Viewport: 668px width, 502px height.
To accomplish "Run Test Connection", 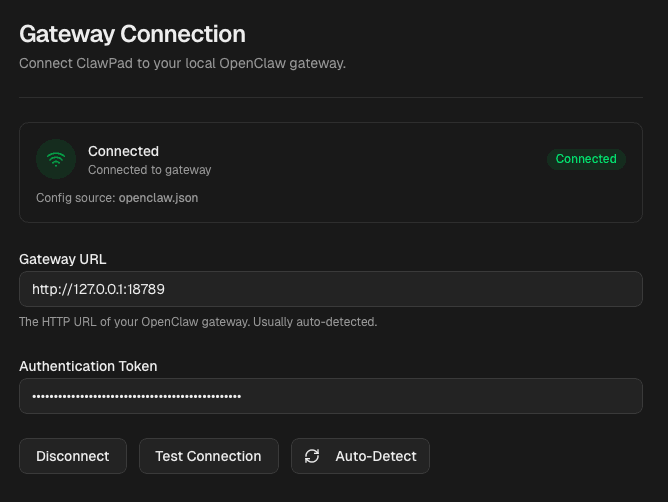I will coord(208,456).
